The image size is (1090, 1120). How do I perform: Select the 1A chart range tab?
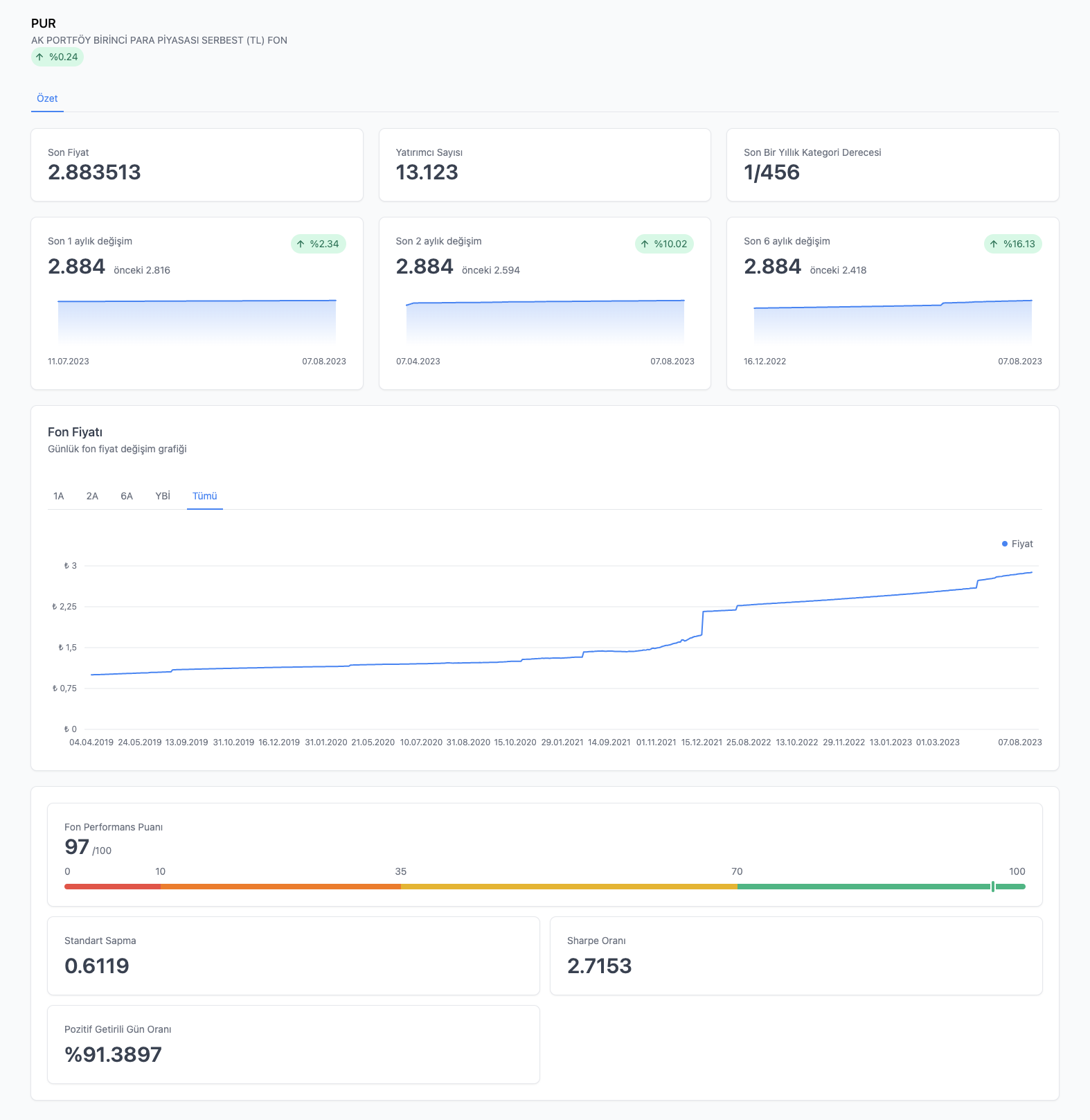(x=59, y=496)
